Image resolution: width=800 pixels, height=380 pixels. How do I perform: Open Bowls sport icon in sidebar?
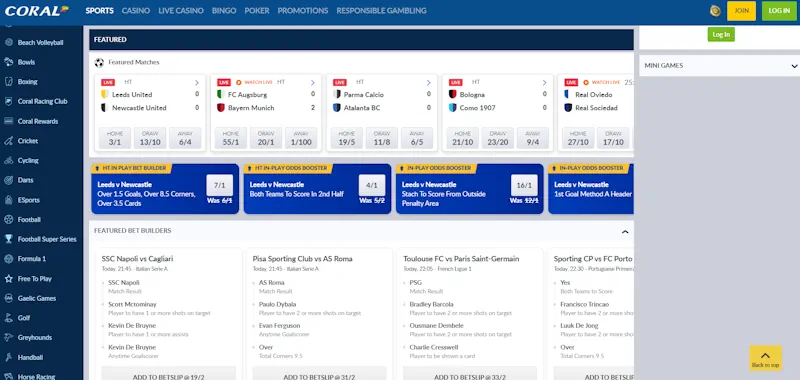point(9,62)
